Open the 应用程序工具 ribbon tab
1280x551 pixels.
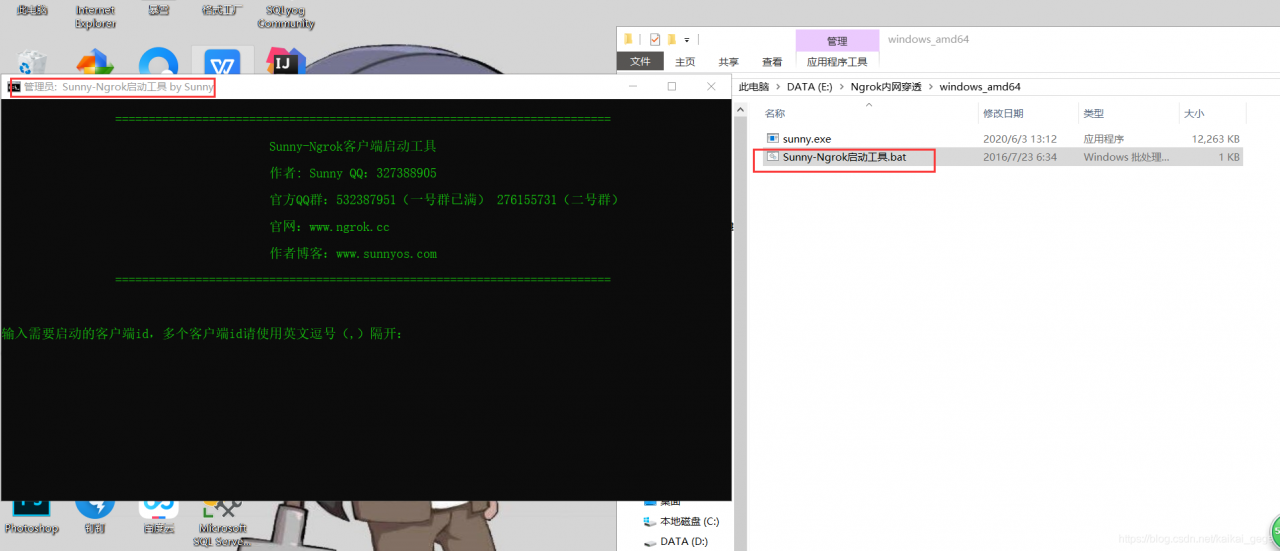pyautogui.click(x=837, y=61)
